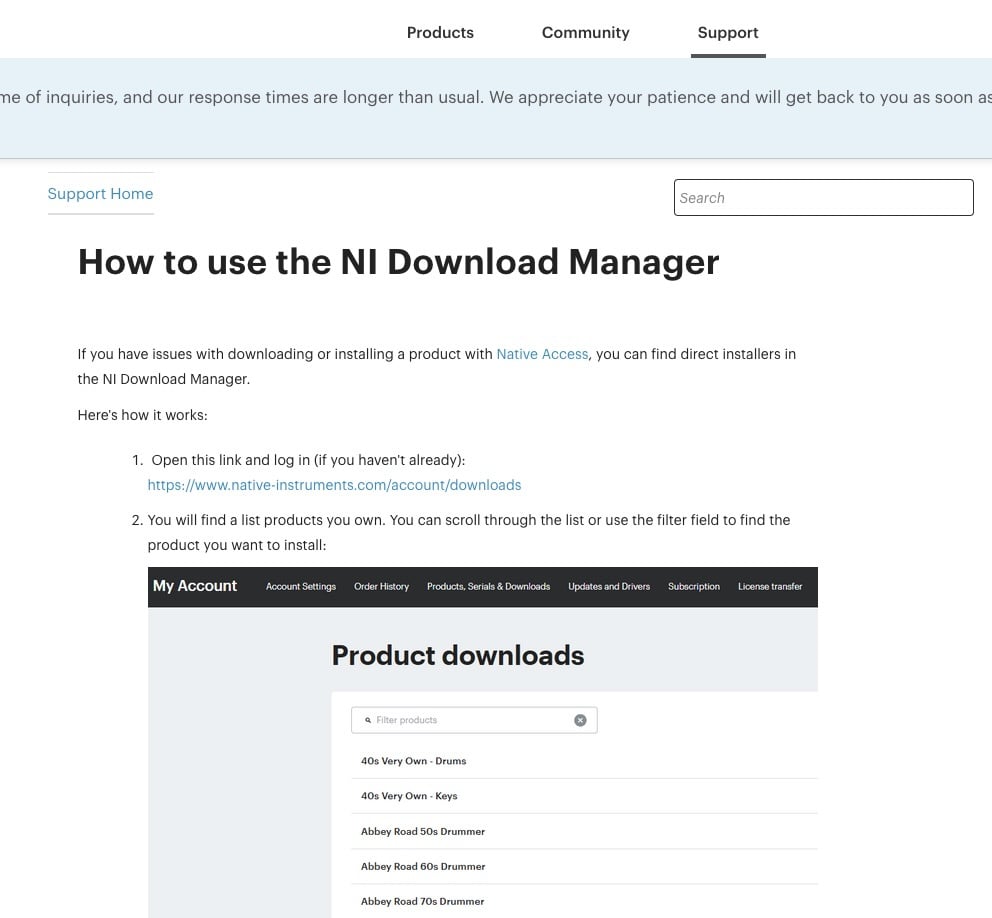Click Account Settings in embedded screenshot
This screenshot has width=992, height=918.
[301, 586]
